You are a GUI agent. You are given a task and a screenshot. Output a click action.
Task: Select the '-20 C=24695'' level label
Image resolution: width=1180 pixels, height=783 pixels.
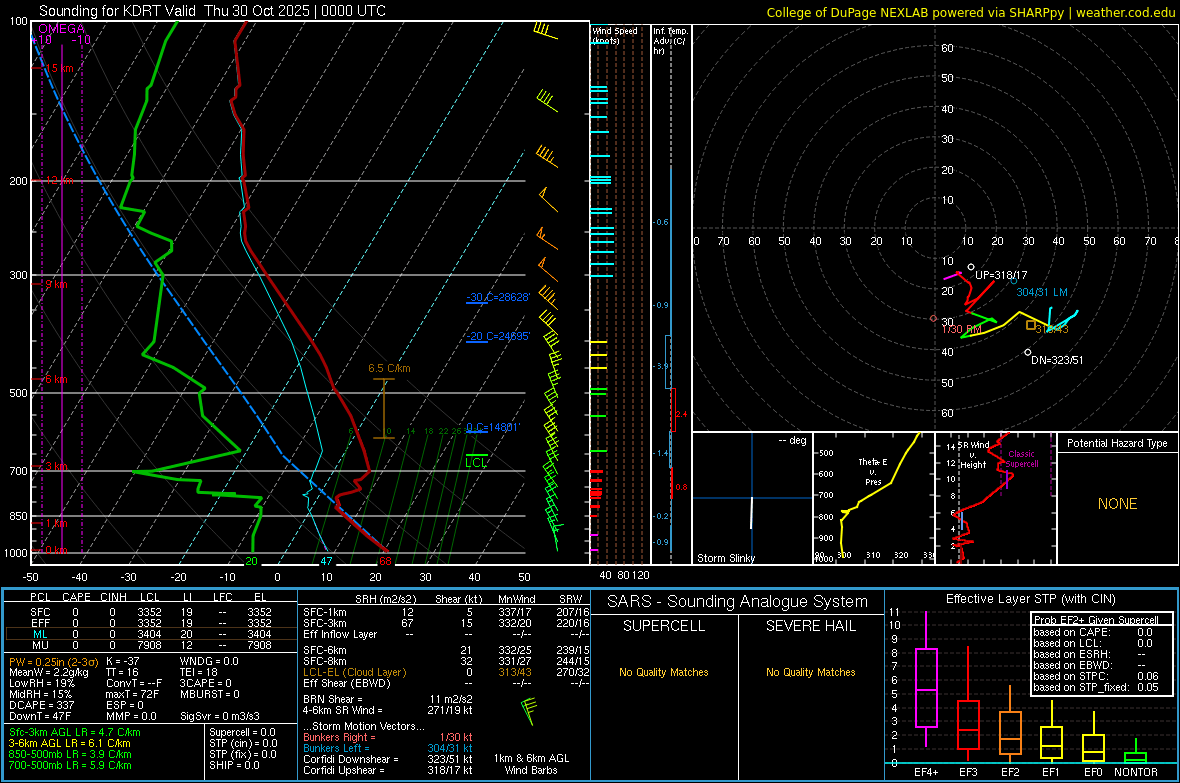498,337
